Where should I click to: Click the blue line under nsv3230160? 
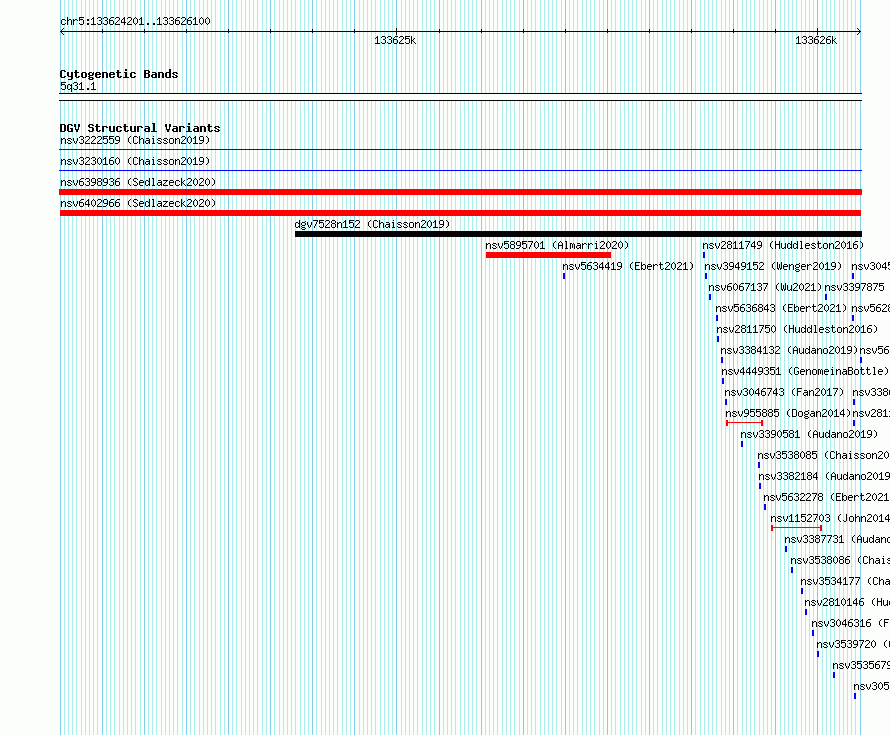coord(460,171)
